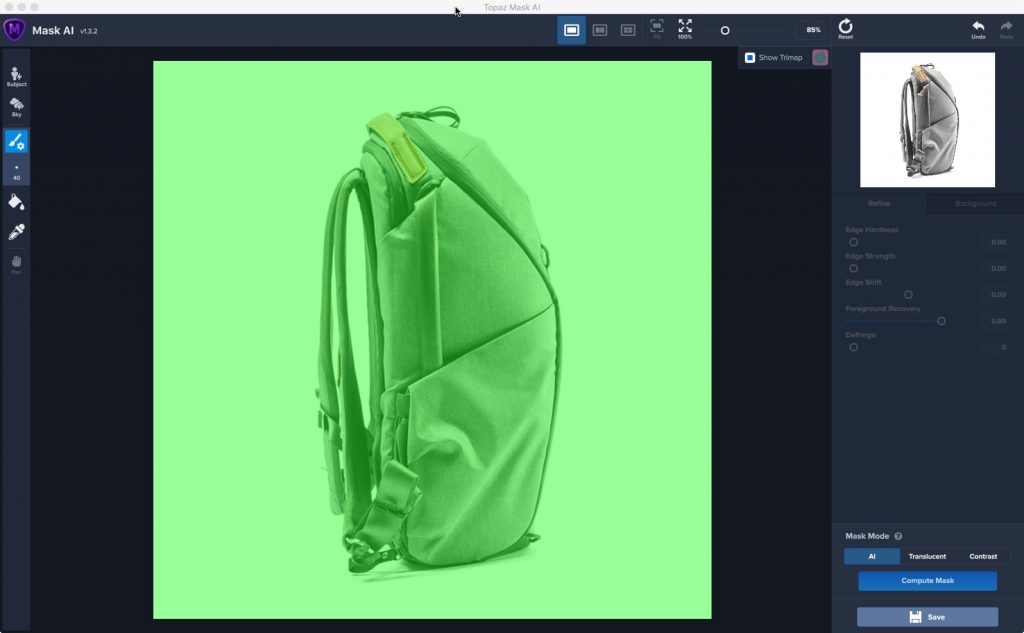Click the Edge Strength value field

(x=997, y=268)
